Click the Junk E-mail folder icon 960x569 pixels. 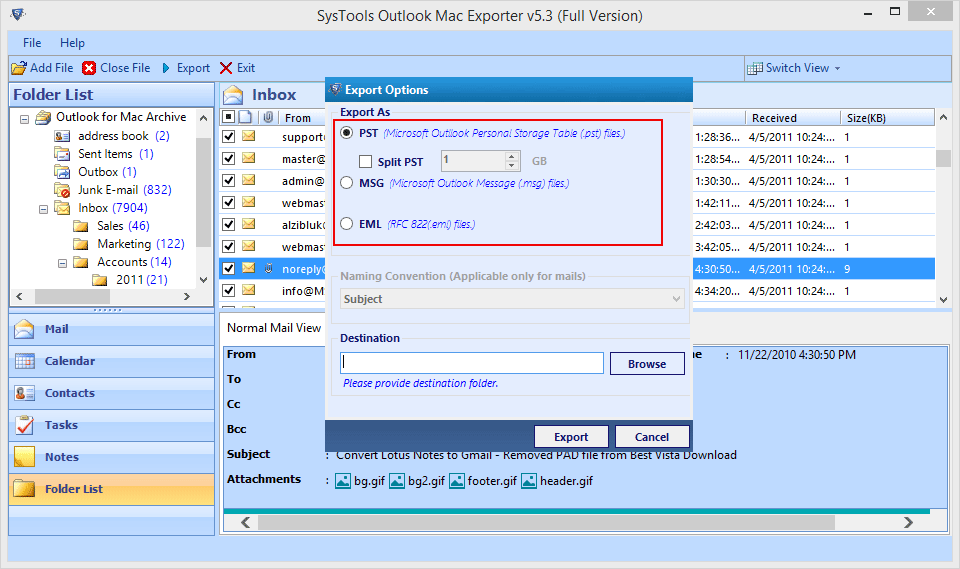(x=62, y=190)
